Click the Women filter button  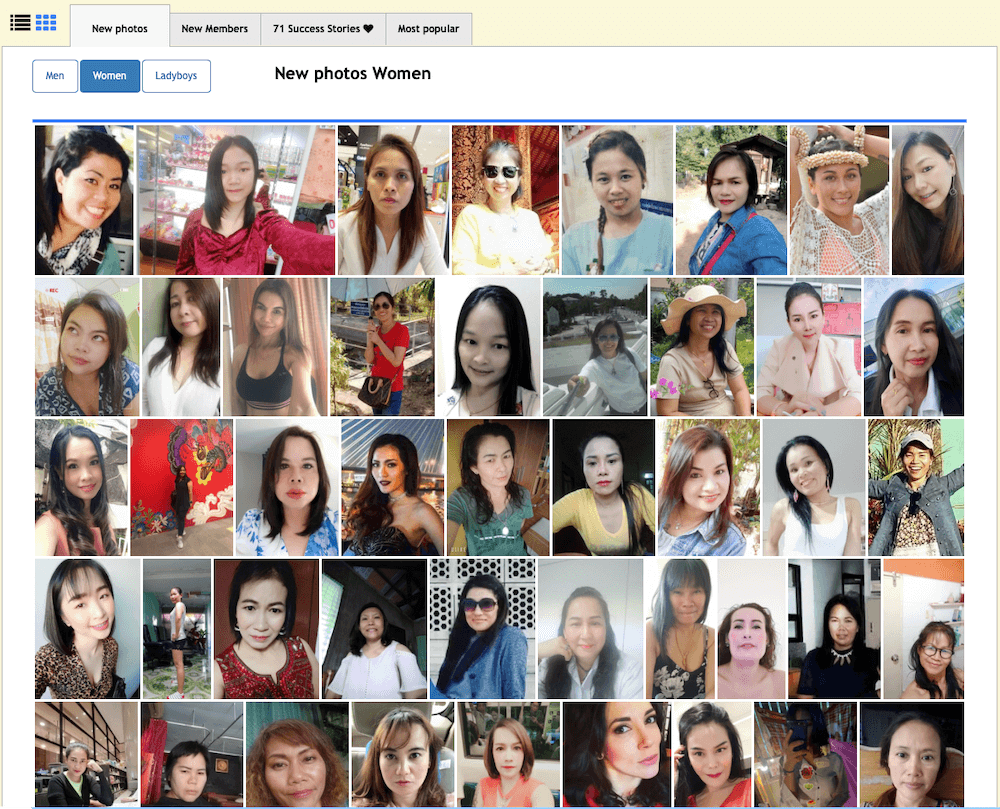pyautogui.click(x=110, y=76)
